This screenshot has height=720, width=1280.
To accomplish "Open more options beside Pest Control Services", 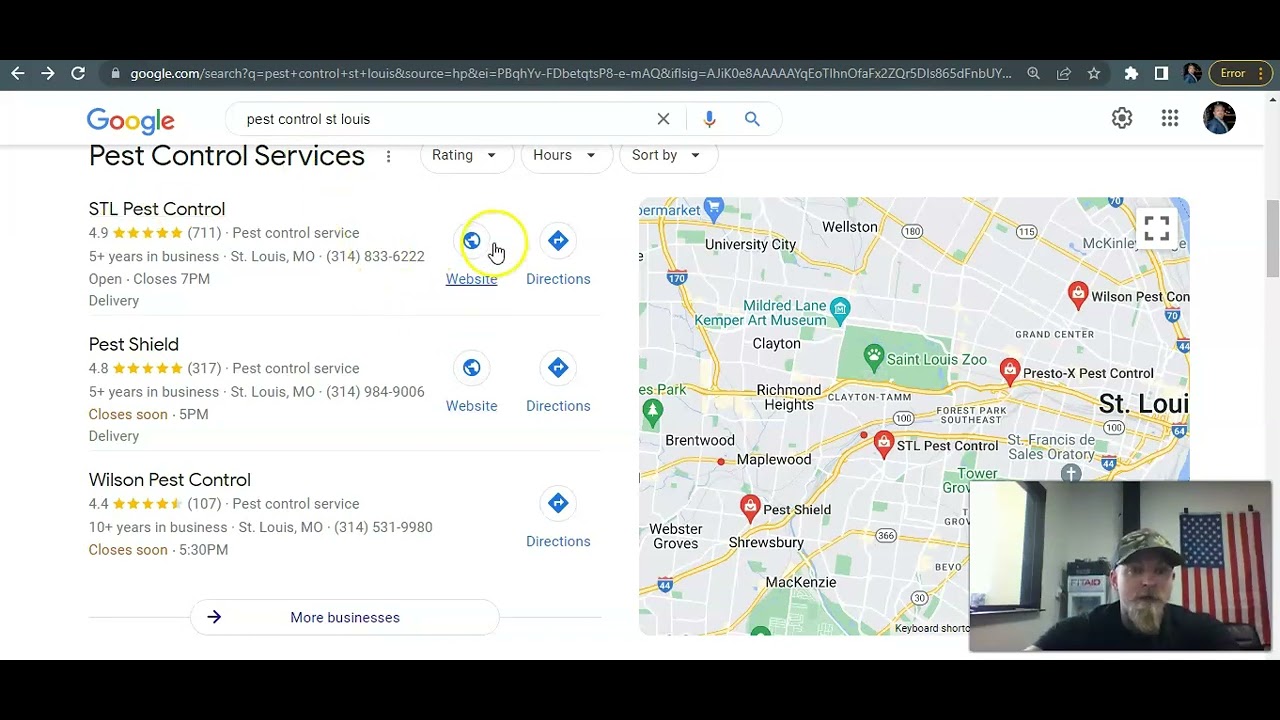I will coord(388,156).
